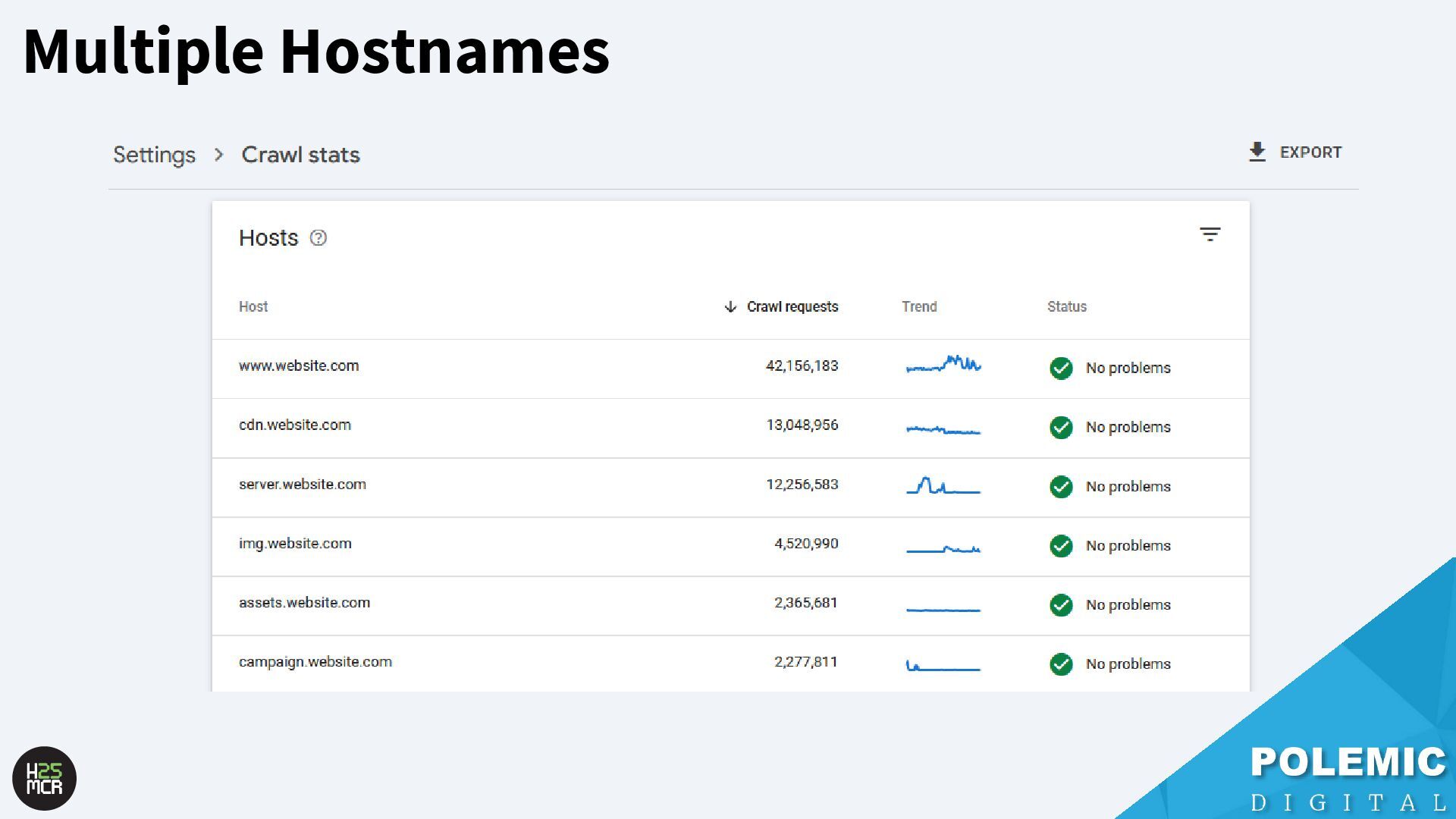The image size is (1456, 819).
Task: Click green checkmark for cdn.website.com
Action: (1061, 427)
